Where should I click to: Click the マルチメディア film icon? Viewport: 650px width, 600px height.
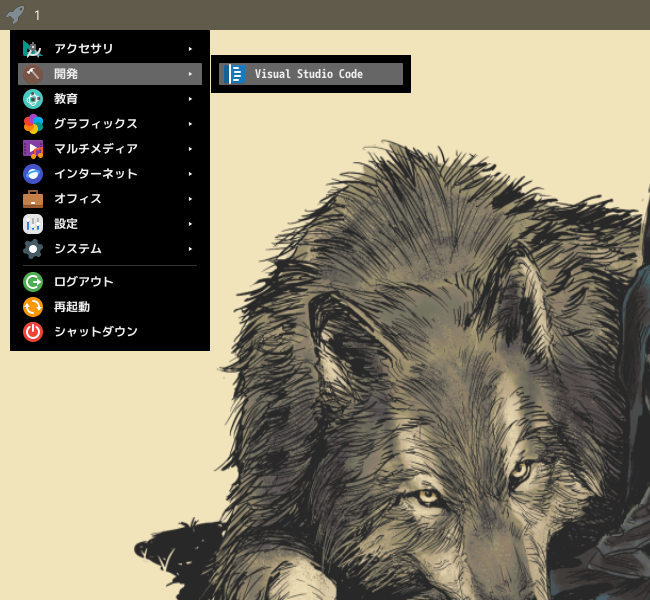coord(33,149)
